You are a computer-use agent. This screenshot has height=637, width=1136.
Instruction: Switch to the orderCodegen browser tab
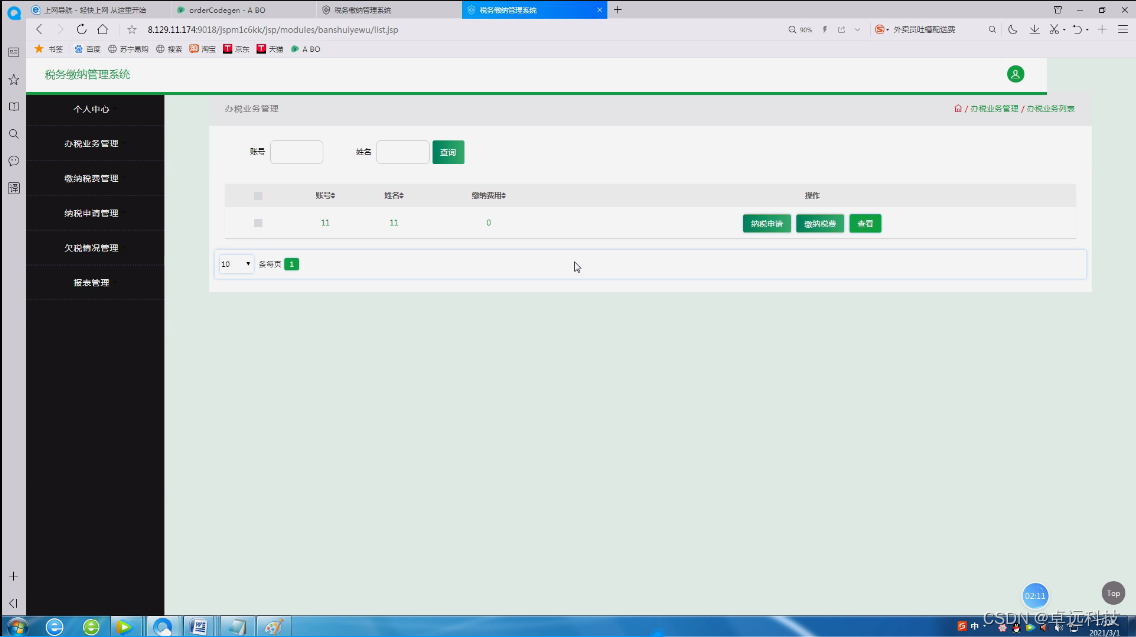tap(220, 10)
